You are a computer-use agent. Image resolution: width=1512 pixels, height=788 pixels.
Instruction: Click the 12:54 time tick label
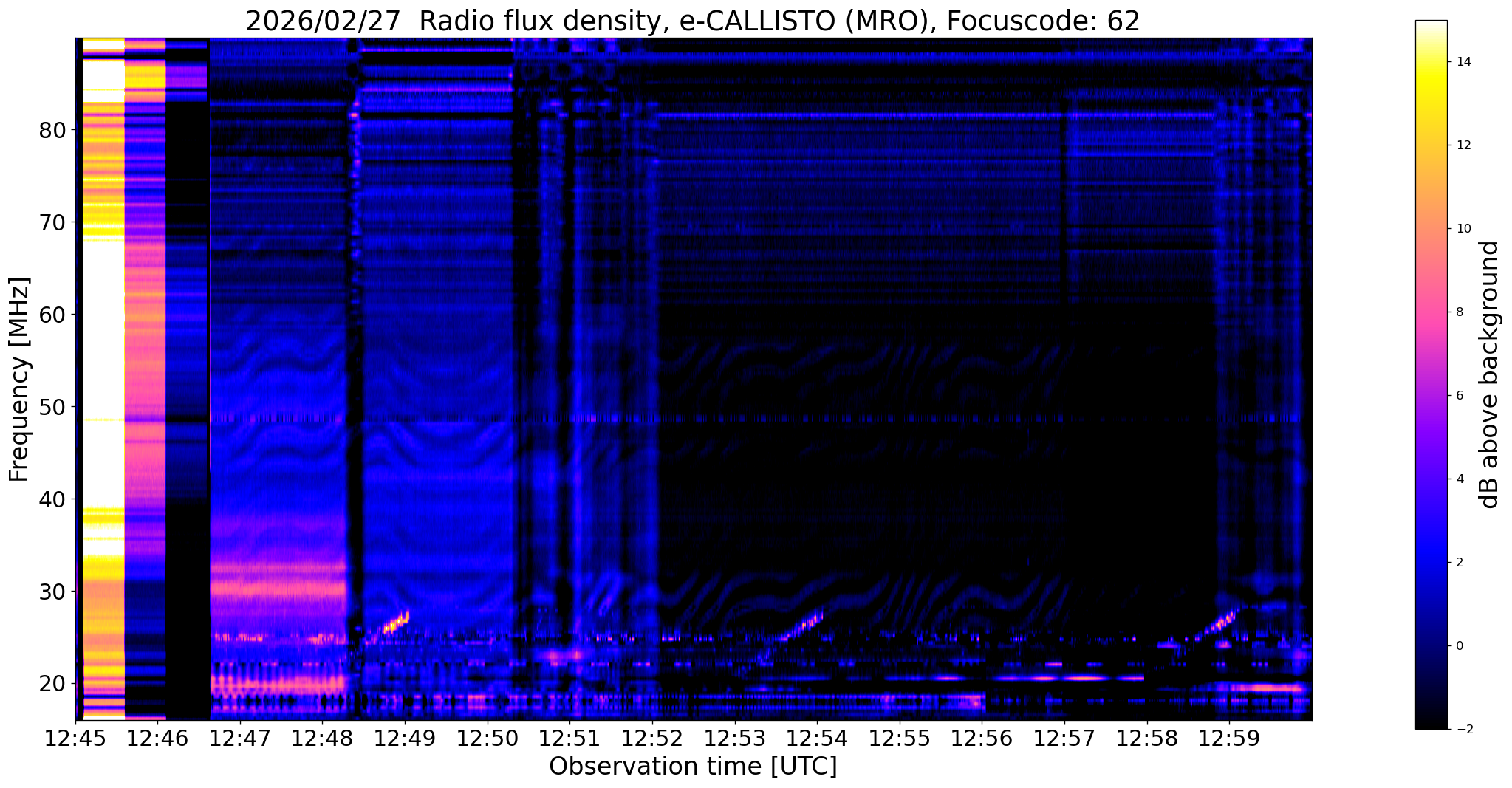pyautogui.click(x=817, y=739)
